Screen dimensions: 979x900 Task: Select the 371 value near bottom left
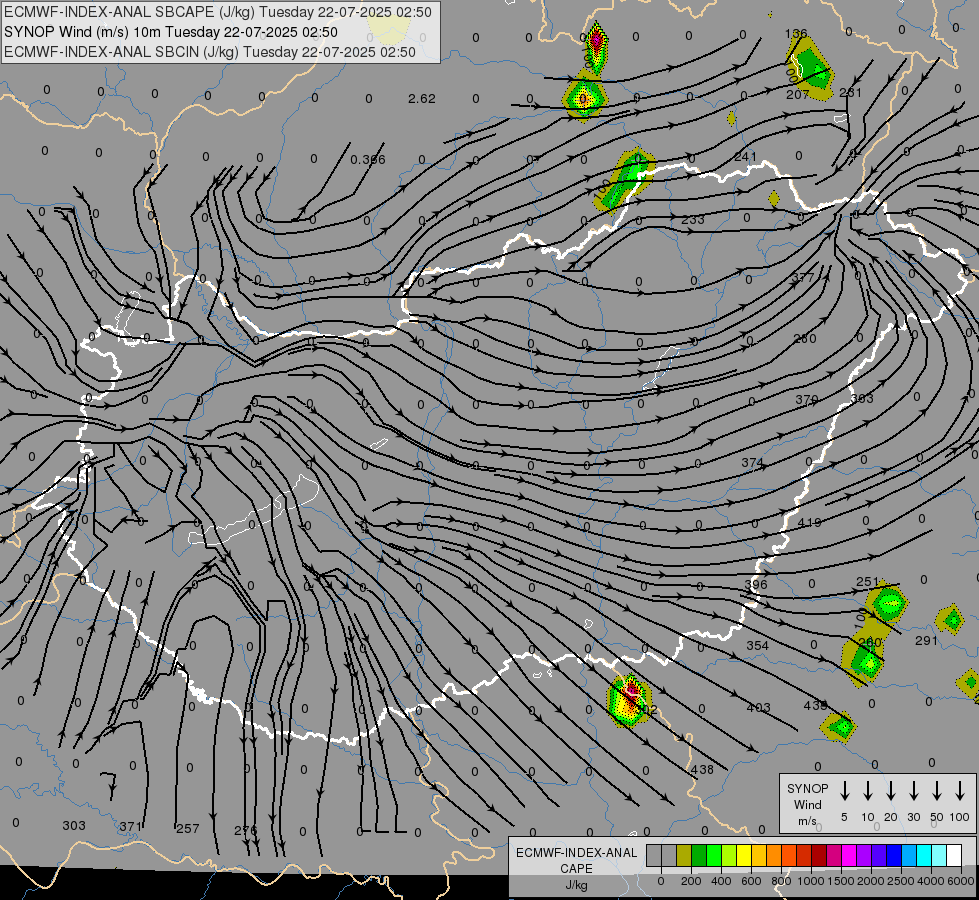point(130,827)
